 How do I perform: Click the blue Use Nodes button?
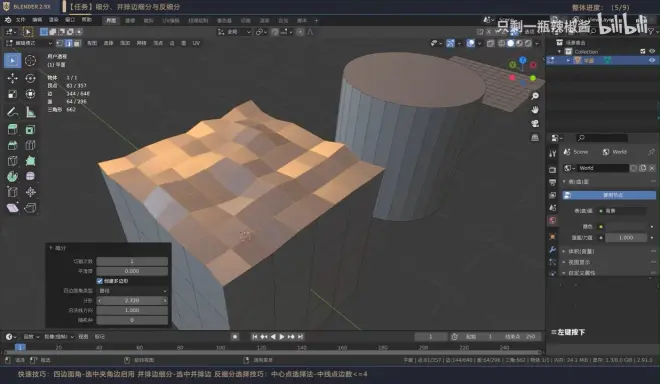[x=609, y=195]
